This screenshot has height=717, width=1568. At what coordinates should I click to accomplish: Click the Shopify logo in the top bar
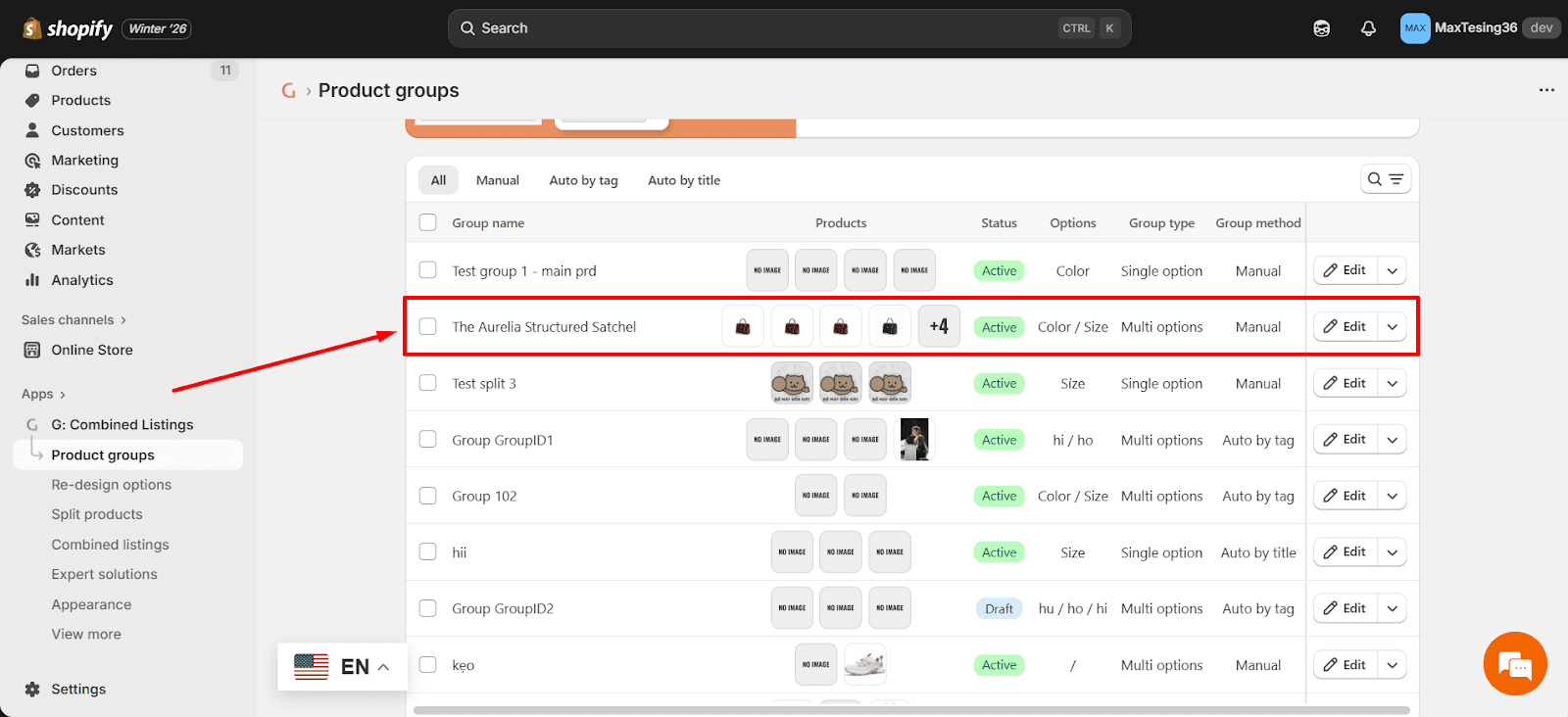pyautogui.click(x=68, y=28)
